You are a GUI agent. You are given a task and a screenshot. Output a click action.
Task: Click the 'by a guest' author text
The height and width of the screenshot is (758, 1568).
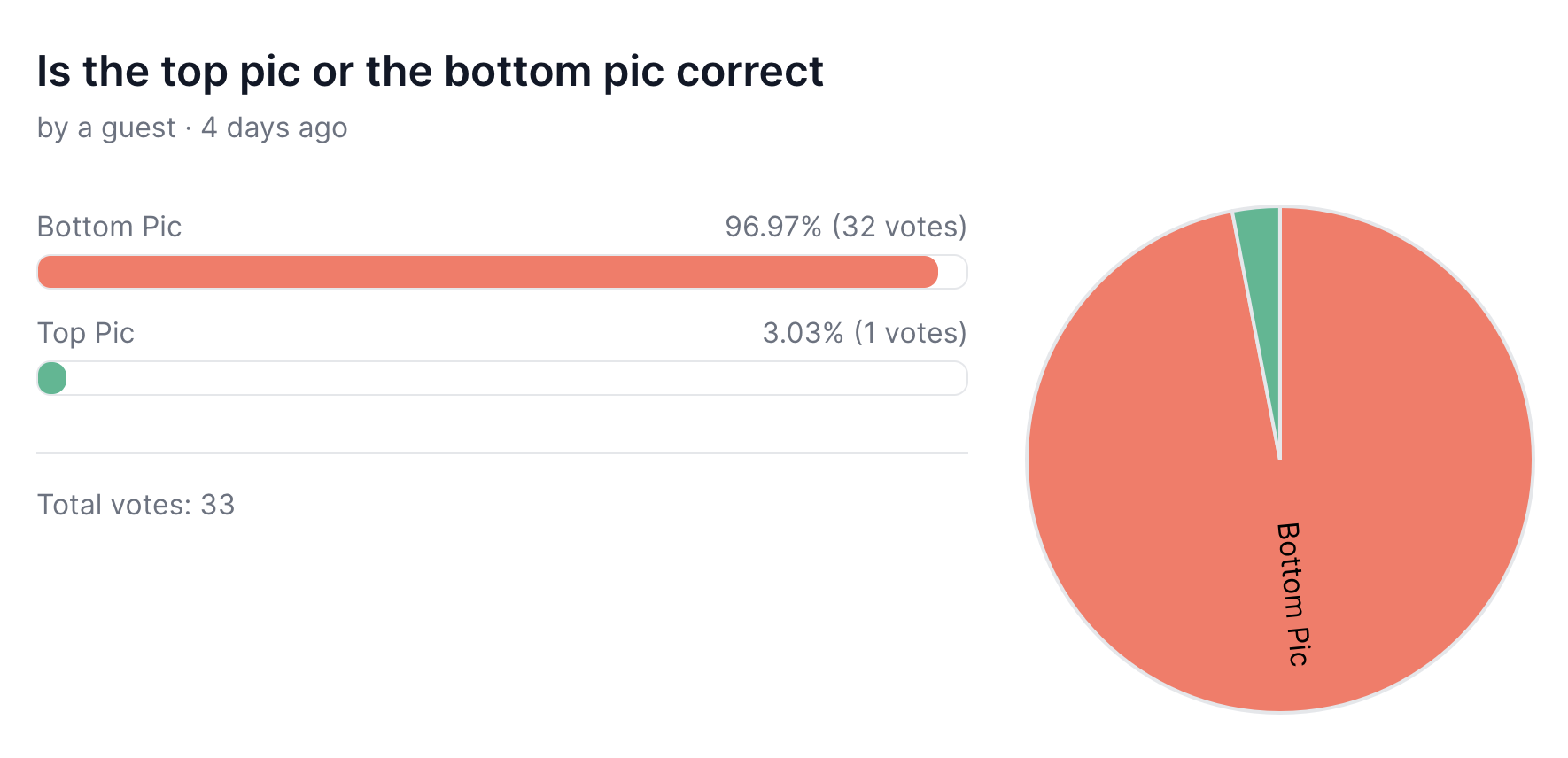pyautogui.click(x=106, y=128)
